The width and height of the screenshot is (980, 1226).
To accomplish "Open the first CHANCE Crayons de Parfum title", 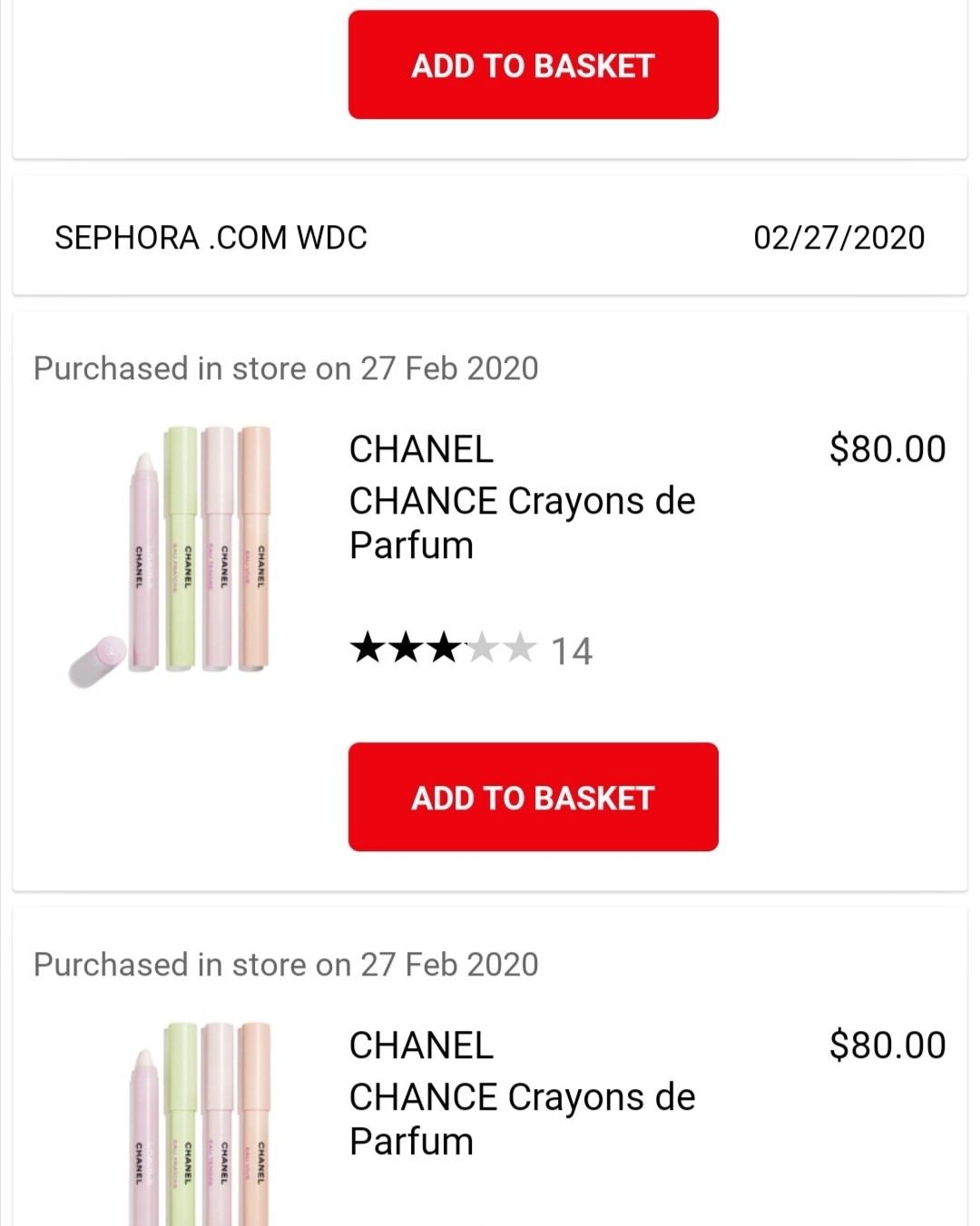I will pyautogui.click(x=522, y=523).
